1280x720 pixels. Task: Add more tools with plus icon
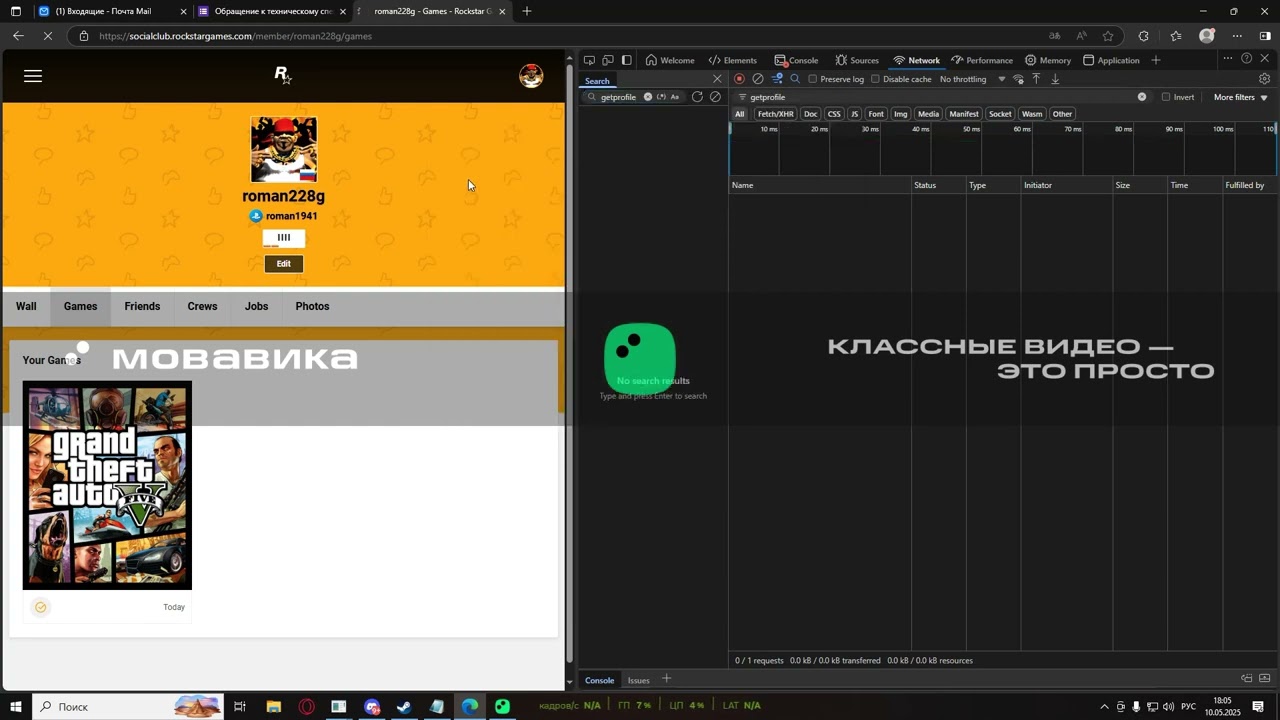click(x=1156, y=60)
